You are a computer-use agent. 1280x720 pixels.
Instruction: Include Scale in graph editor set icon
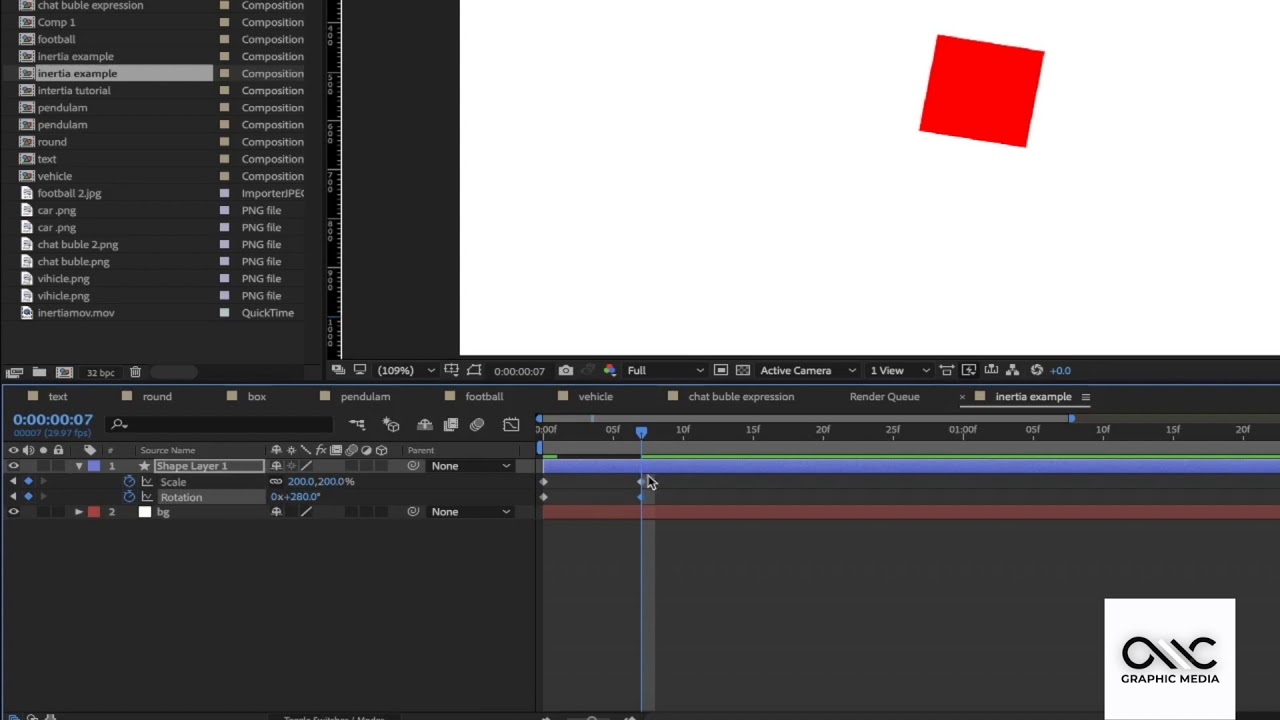(x=147, y=482)
